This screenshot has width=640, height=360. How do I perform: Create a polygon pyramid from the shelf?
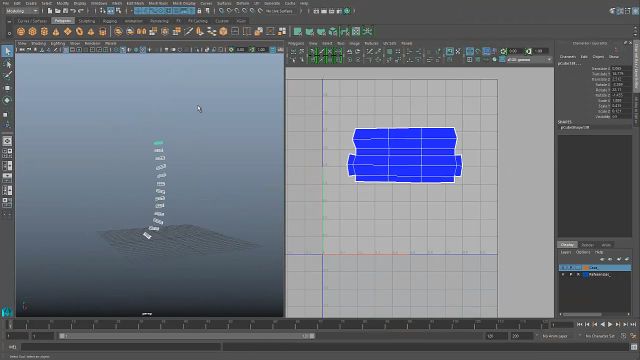(91, 31)
